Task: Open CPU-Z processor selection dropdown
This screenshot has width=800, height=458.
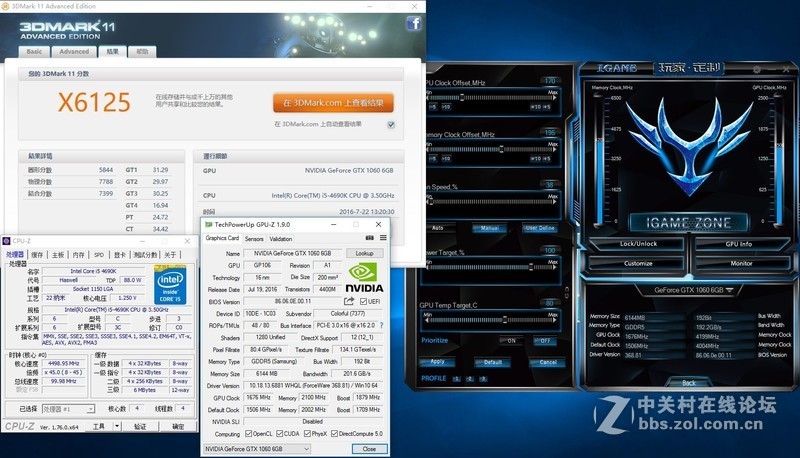Action: pos(68,409)
